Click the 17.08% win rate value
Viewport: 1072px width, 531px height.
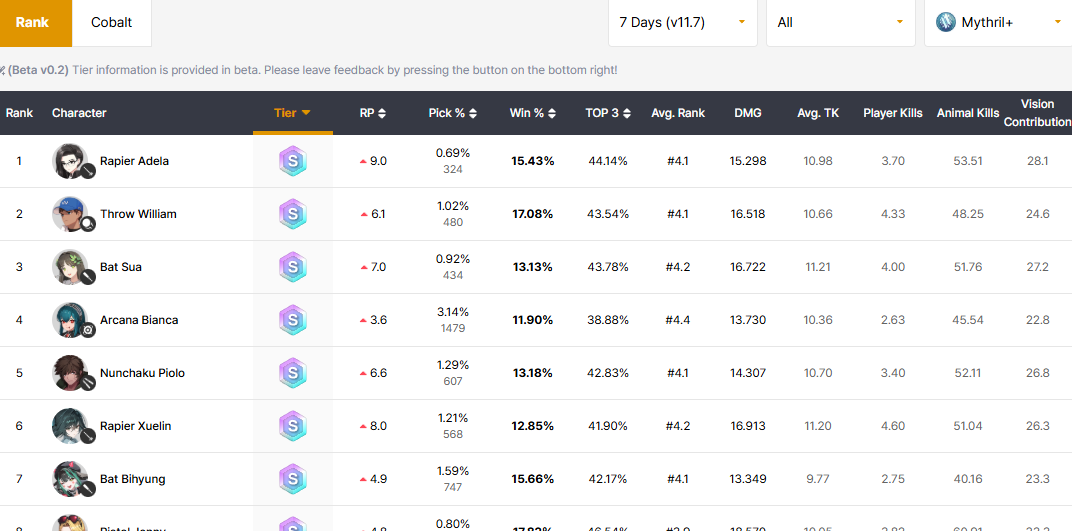(533, 214)
